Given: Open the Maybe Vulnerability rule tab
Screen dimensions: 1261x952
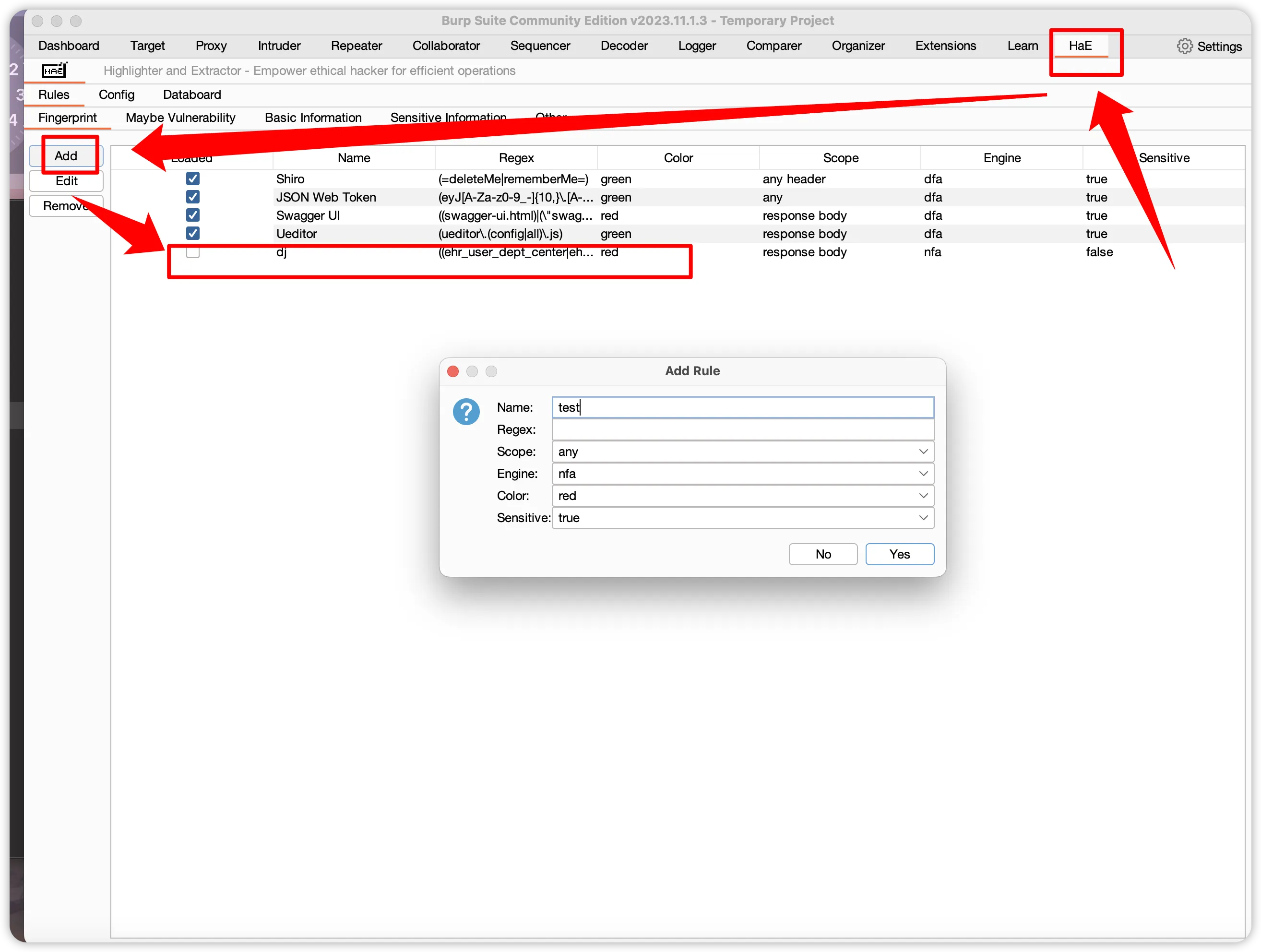Looking at the screenshot, I should click(x=180, y=118).
